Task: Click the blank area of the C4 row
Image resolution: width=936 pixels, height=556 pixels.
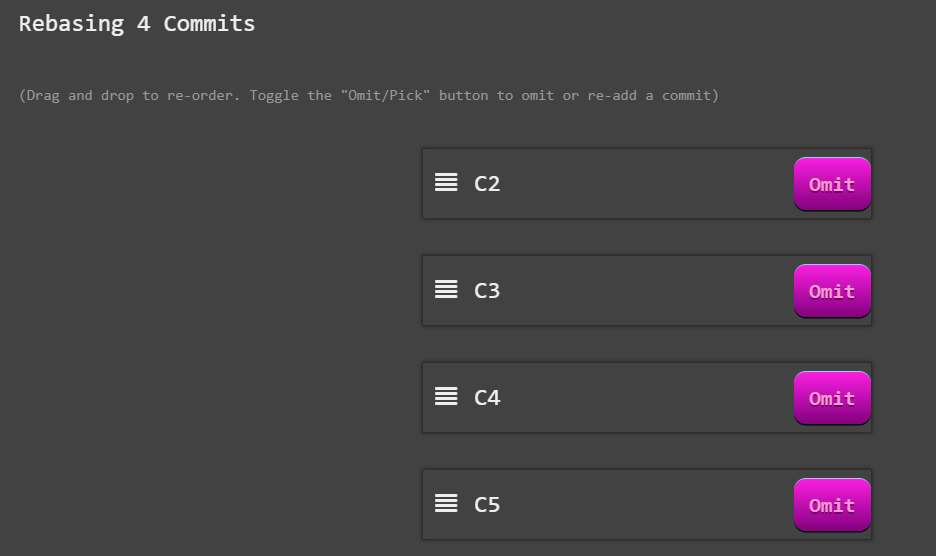Action: (x=645, y=398)
